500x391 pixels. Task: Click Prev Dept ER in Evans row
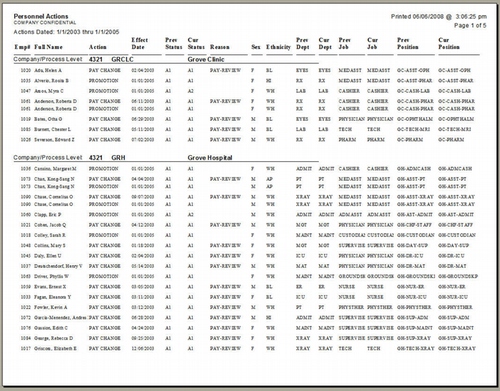[299, 287]
